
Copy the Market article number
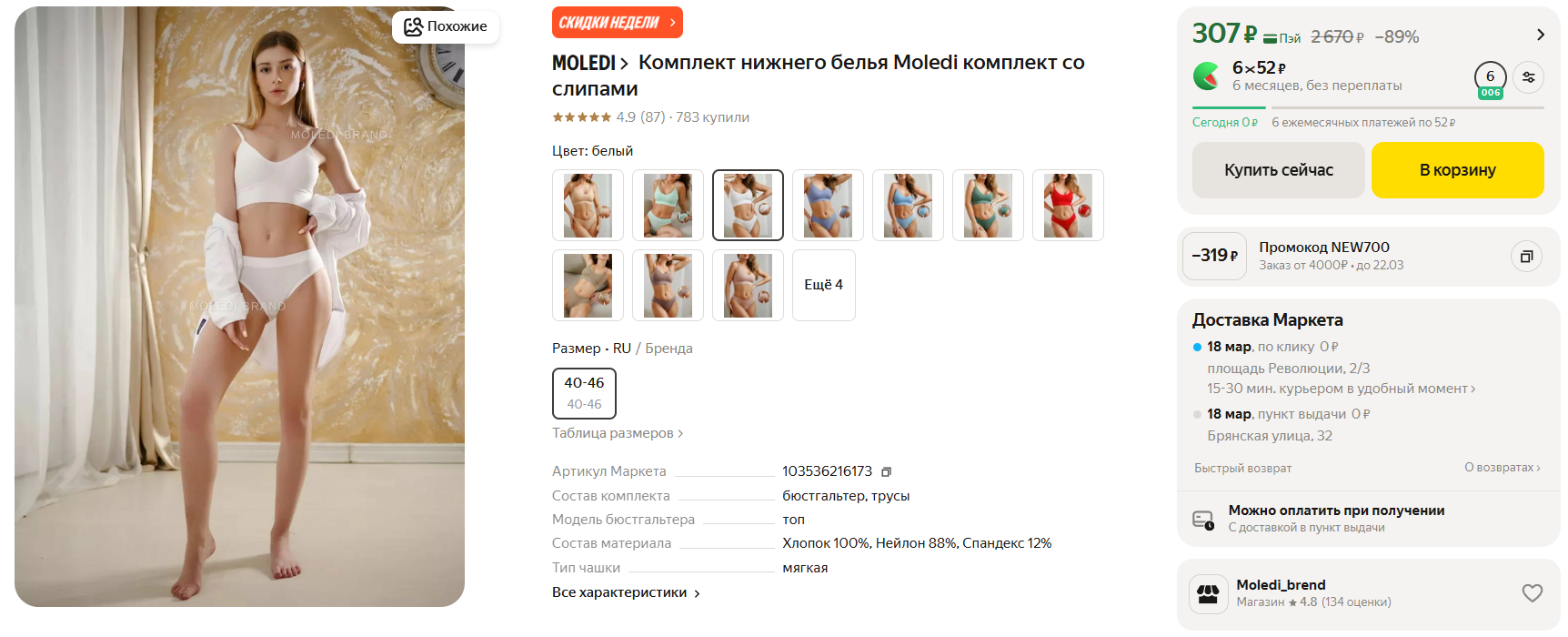click(886, 471)
